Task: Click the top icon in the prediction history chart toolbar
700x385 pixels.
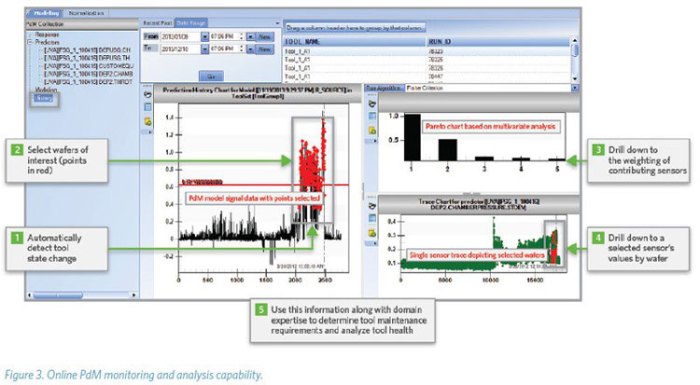Action: point(148,95)
